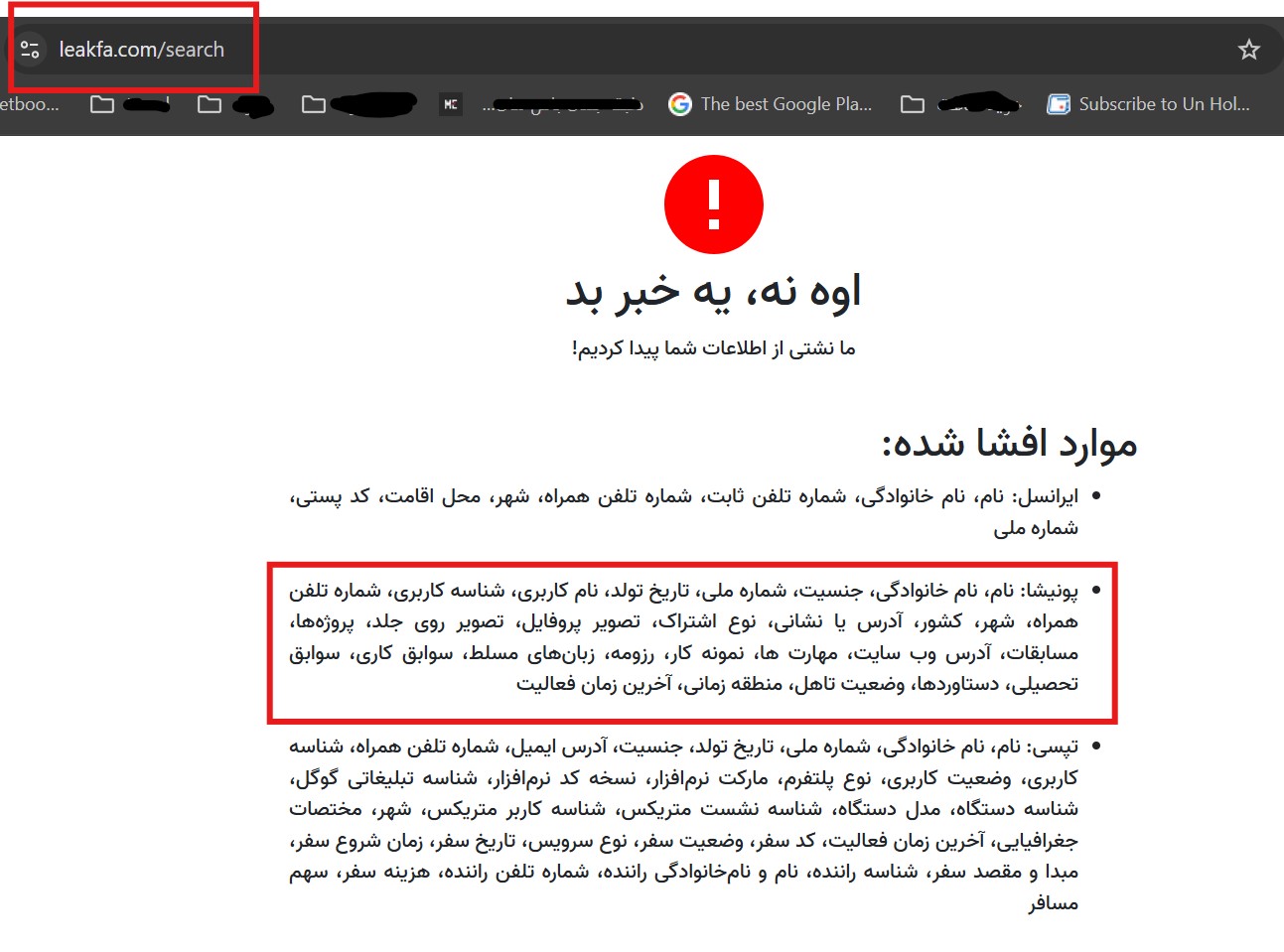
Task: Open 'The best Google Pla...' bookmark
Action: click(785, 104)
